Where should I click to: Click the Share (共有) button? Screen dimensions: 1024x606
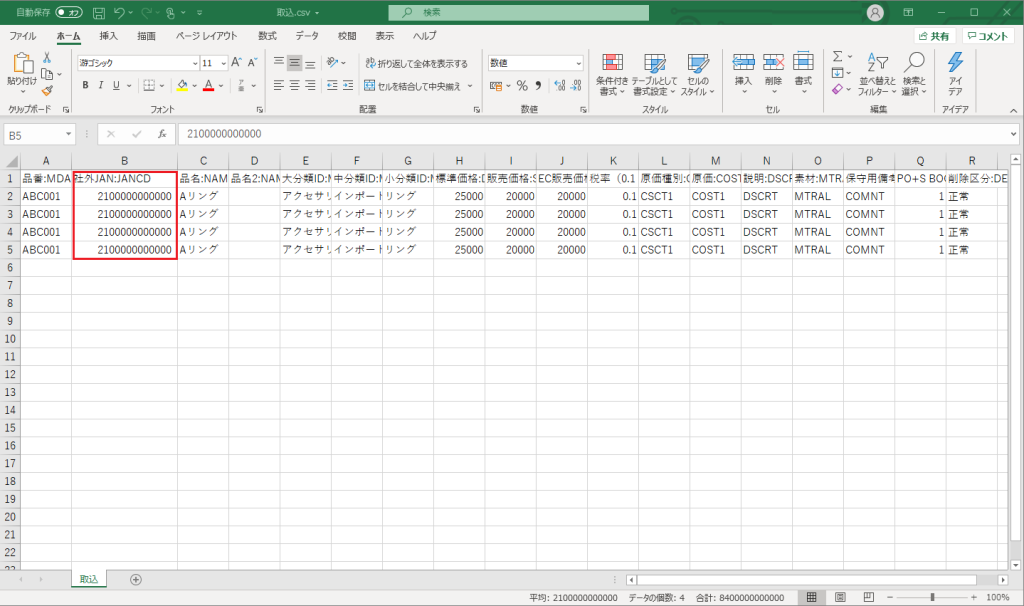[933, 36]
